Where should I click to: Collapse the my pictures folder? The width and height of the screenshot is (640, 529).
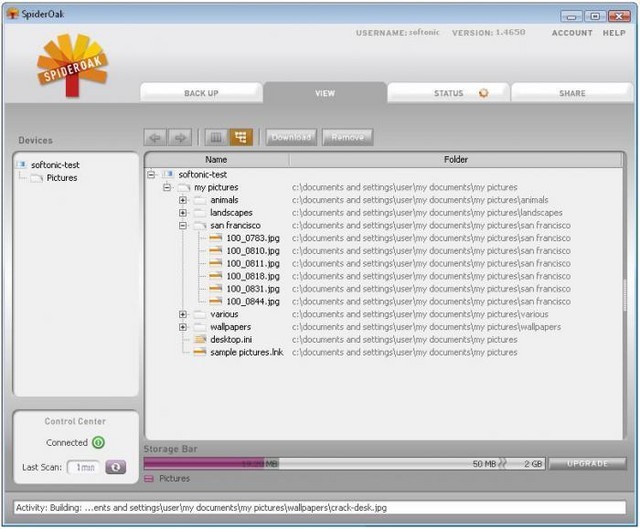[x=167, y=188]
